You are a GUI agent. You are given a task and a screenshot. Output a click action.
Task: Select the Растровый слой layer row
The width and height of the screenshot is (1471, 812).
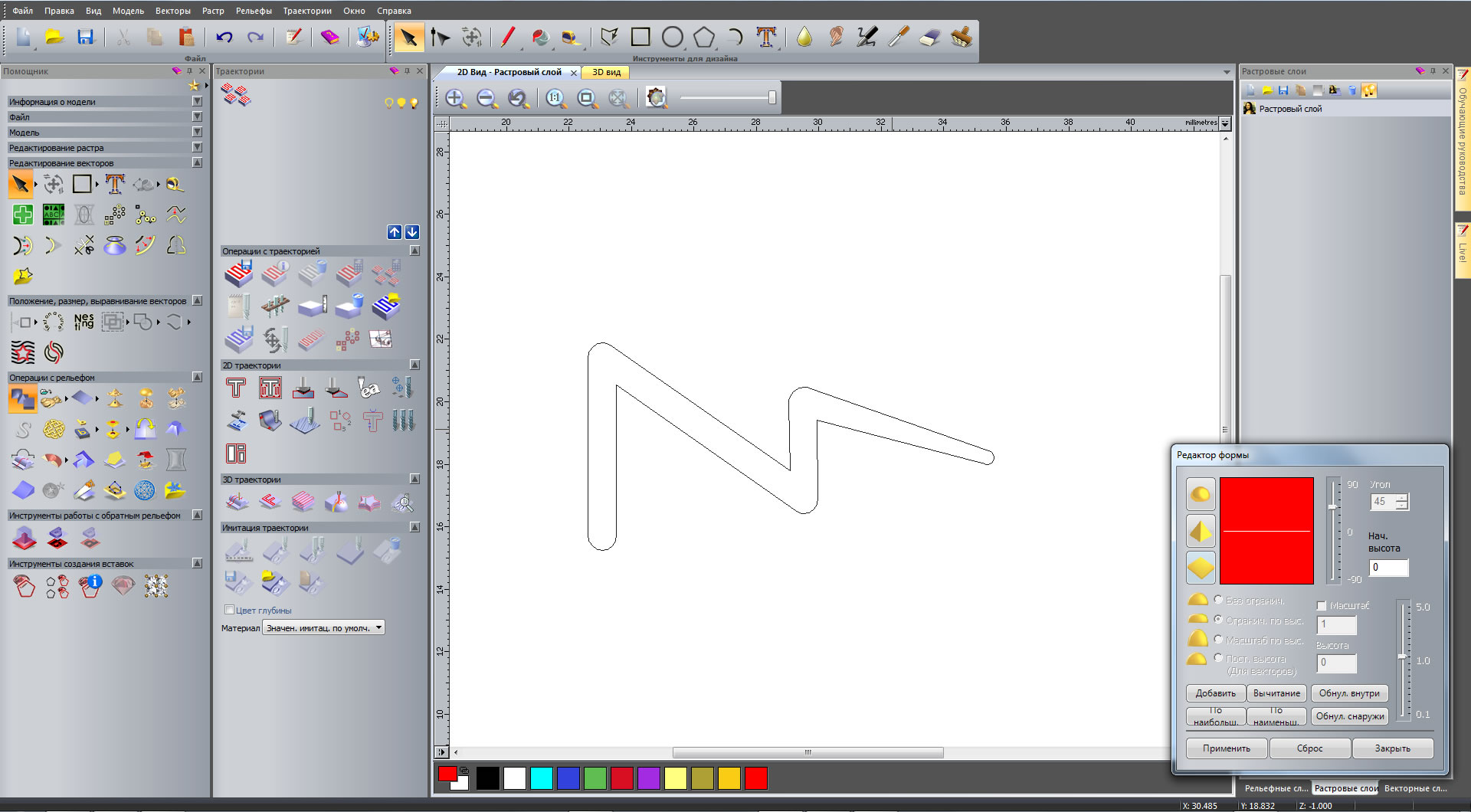[x=1345, y=109]
